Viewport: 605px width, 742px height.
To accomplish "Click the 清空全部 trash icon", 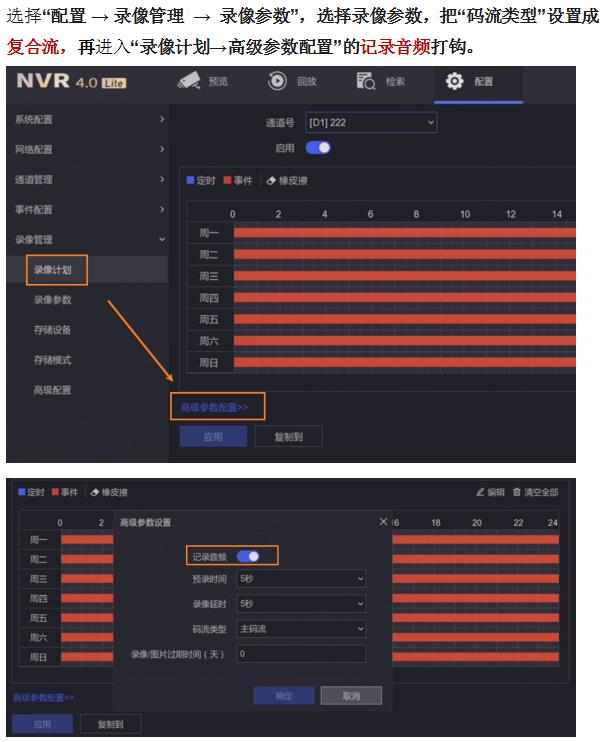I will [x=516, y=492].
